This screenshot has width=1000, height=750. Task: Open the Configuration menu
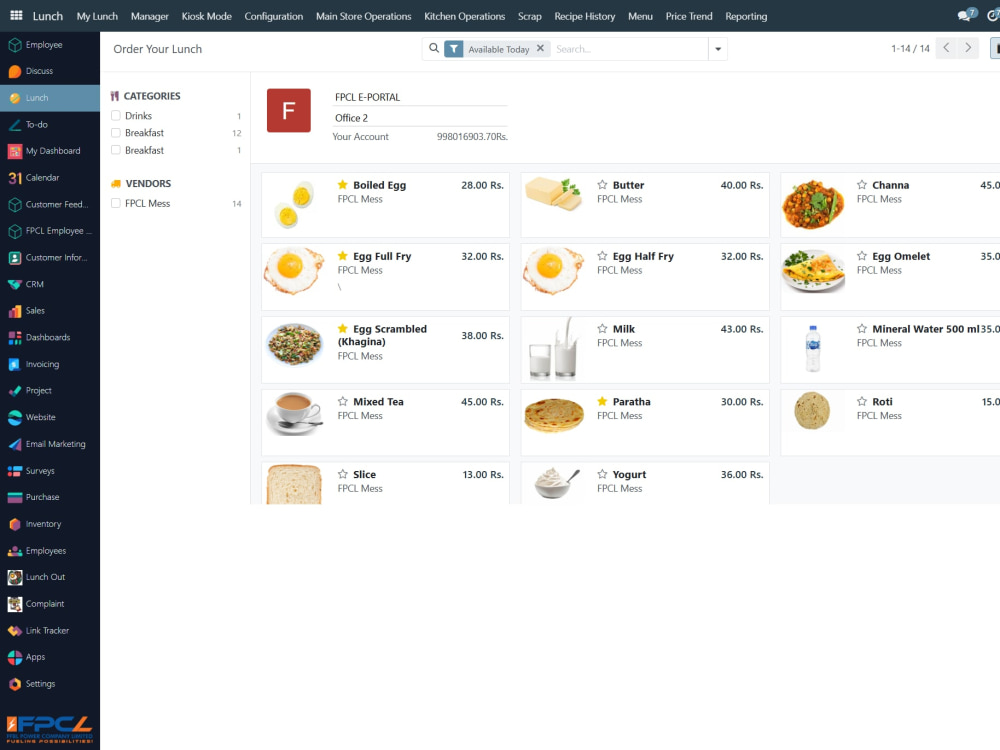274,16
